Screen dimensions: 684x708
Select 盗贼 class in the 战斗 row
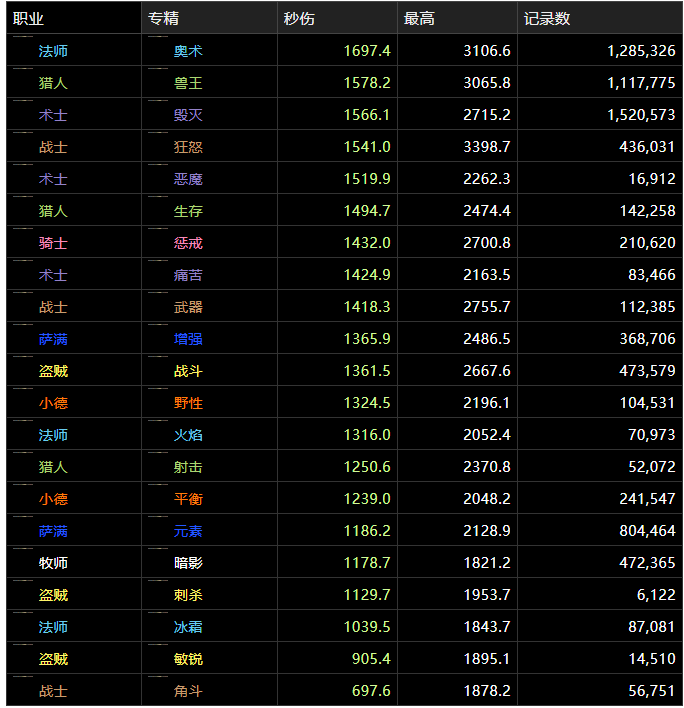click(53, 371)
